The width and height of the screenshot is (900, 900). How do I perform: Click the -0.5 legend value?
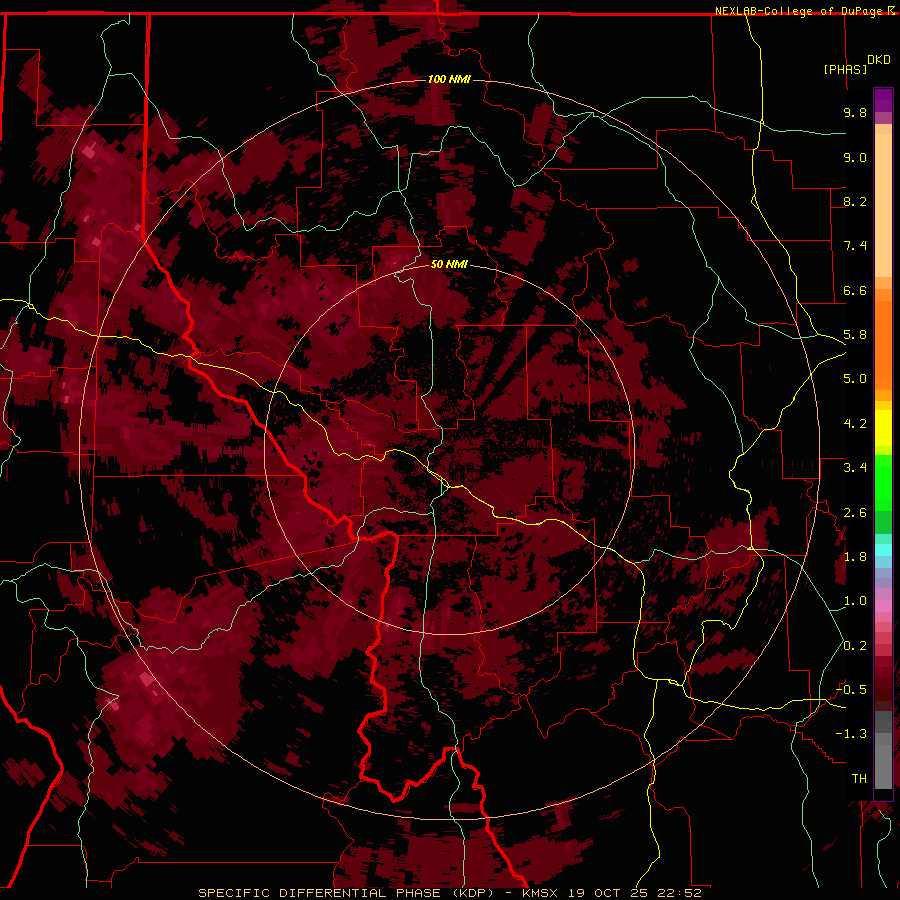click(851, 690)
